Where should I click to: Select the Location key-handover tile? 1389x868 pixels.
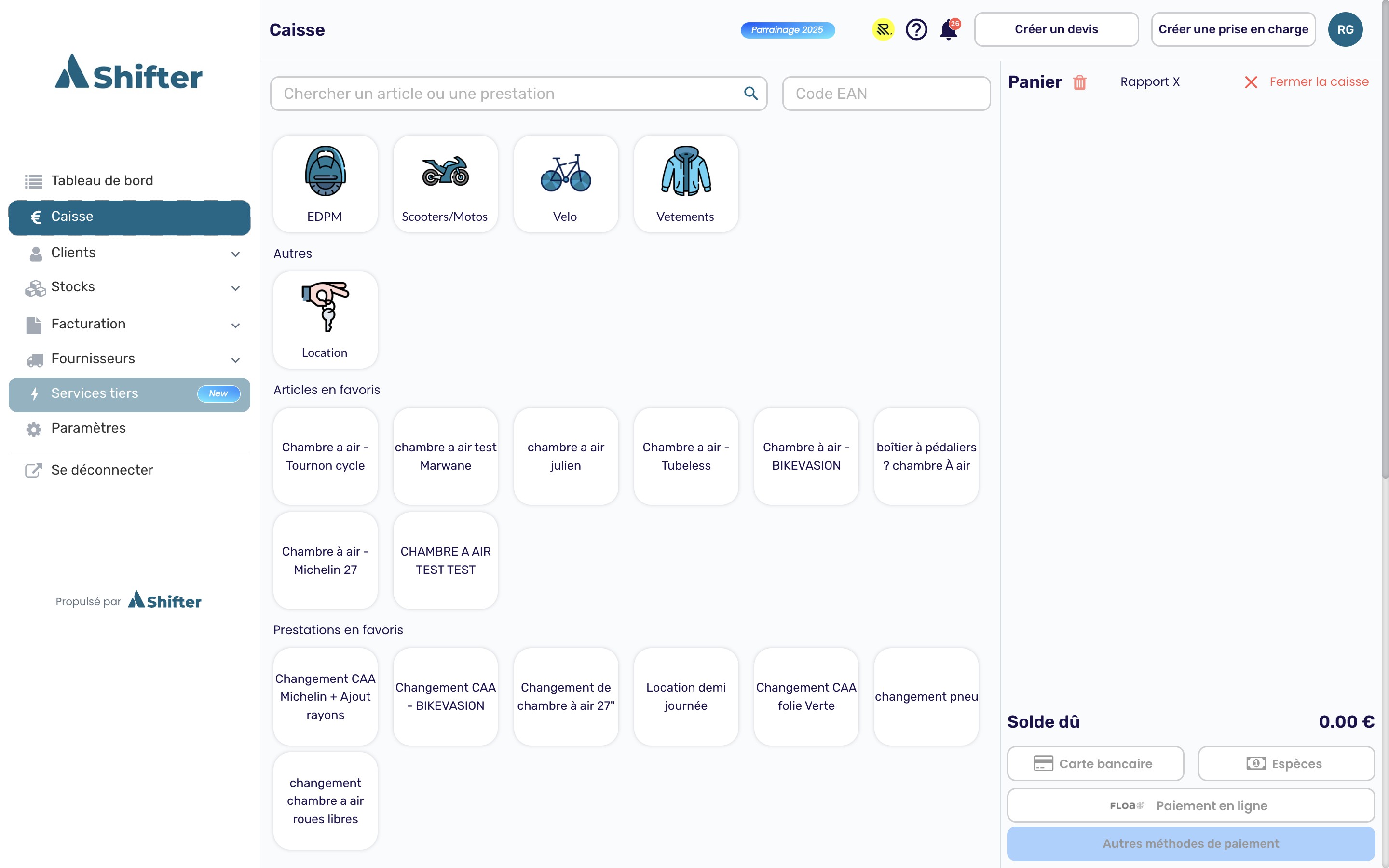click(x=325, y=320)
